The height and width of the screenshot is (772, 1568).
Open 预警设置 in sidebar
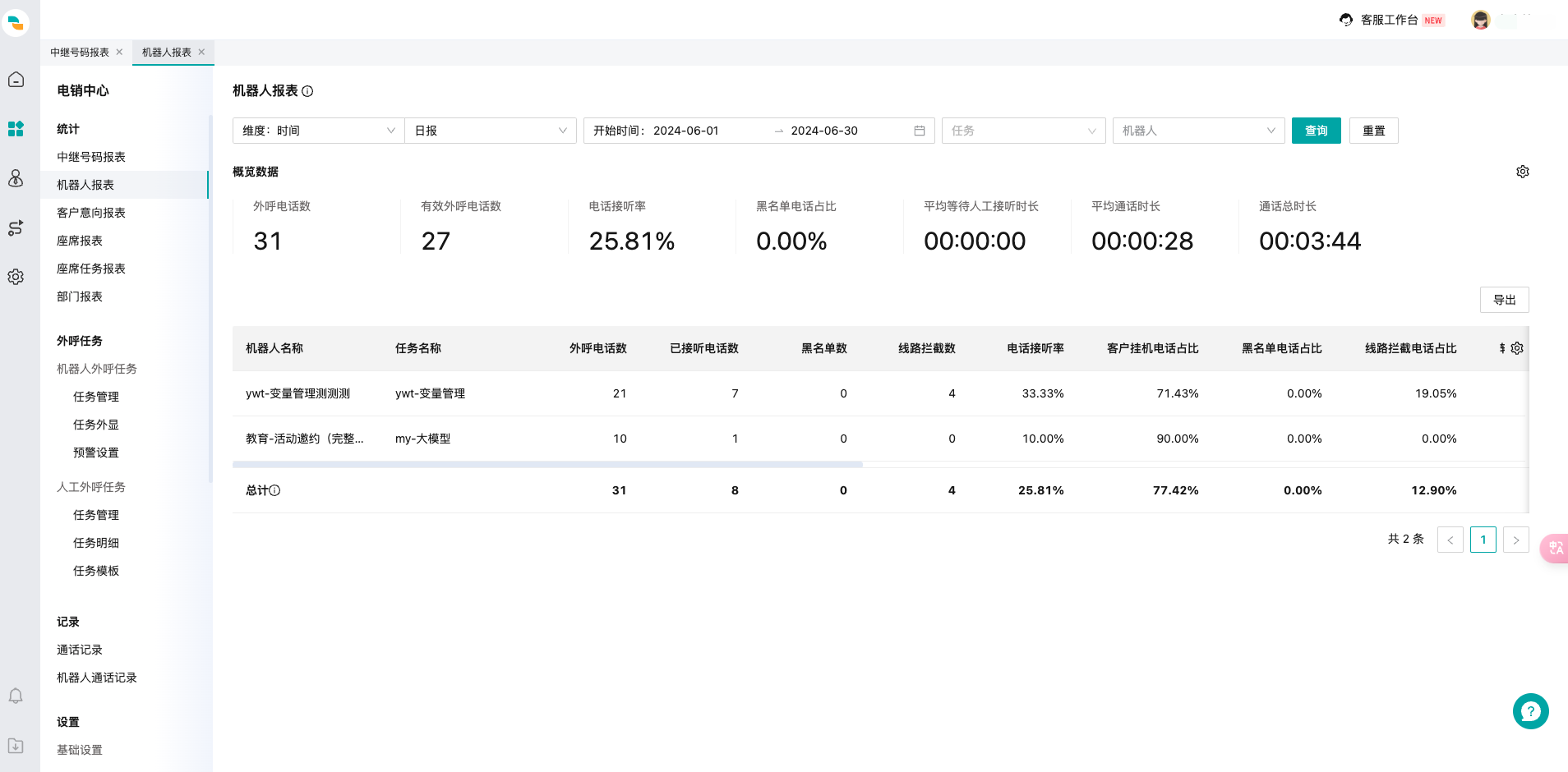point(96,453)
